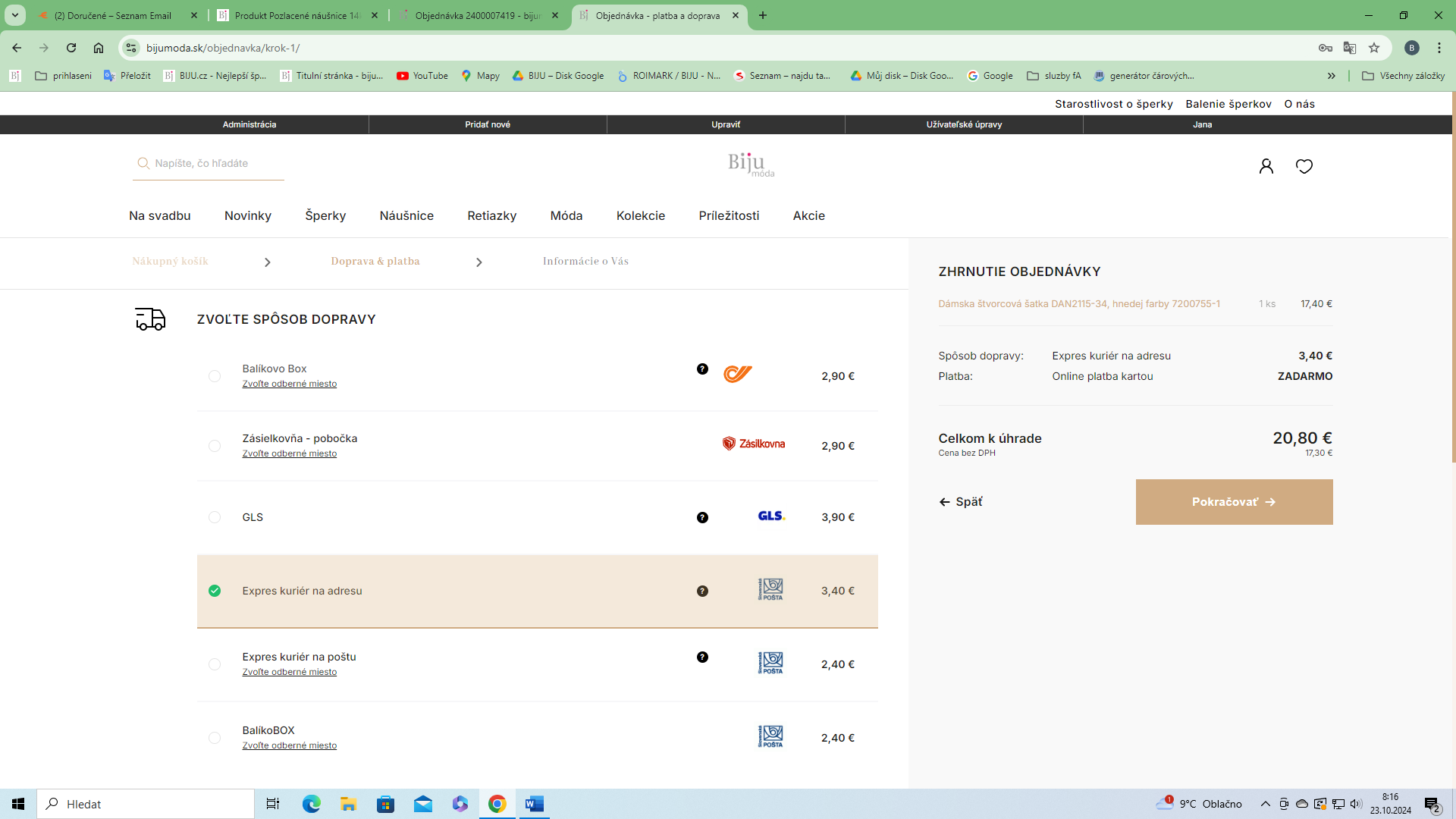The width and height of the screenshot is (1456, 819).
Task: Click help icon for GLS shipping
Action: pos(702,518)
